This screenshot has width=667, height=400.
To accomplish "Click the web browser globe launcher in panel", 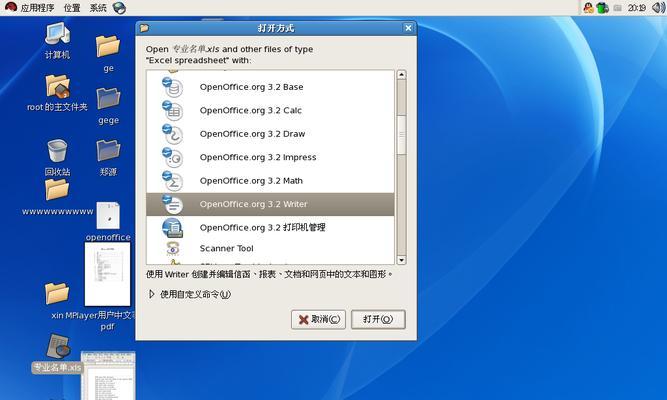I will click(x=120, y=8).
